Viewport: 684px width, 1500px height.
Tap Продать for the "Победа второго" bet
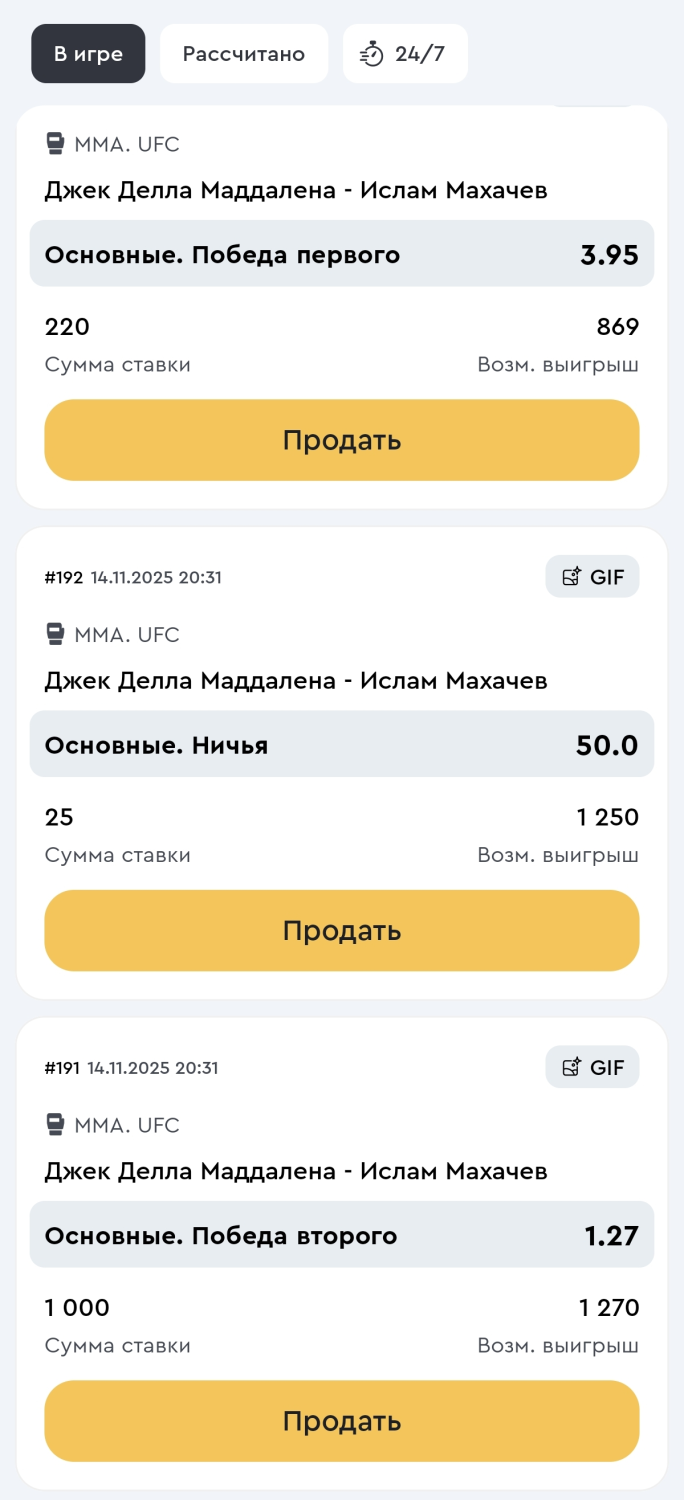pos(341,1421)
